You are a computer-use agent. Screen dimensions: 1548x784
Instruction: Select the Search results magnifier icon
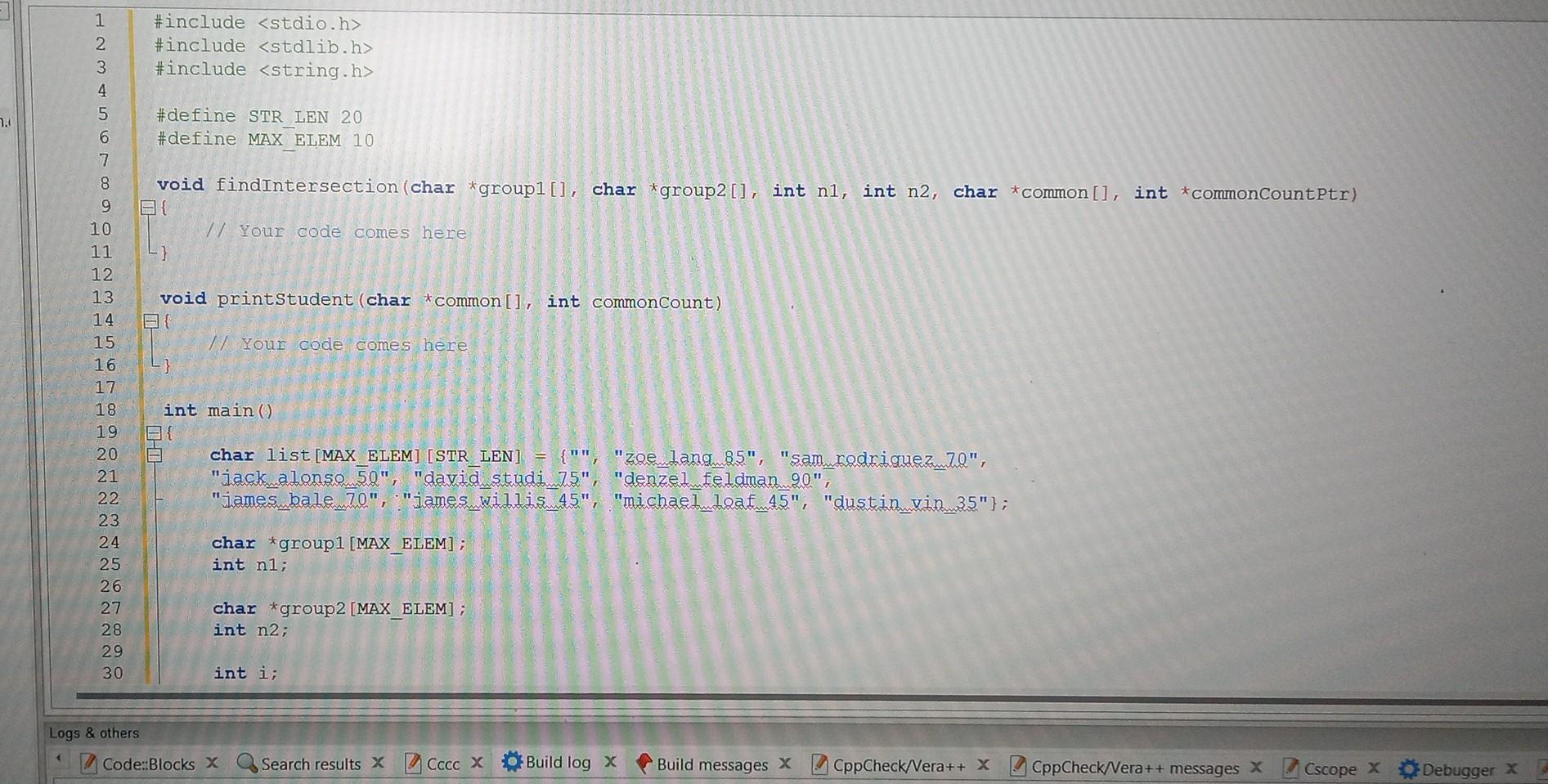[245, 762]
